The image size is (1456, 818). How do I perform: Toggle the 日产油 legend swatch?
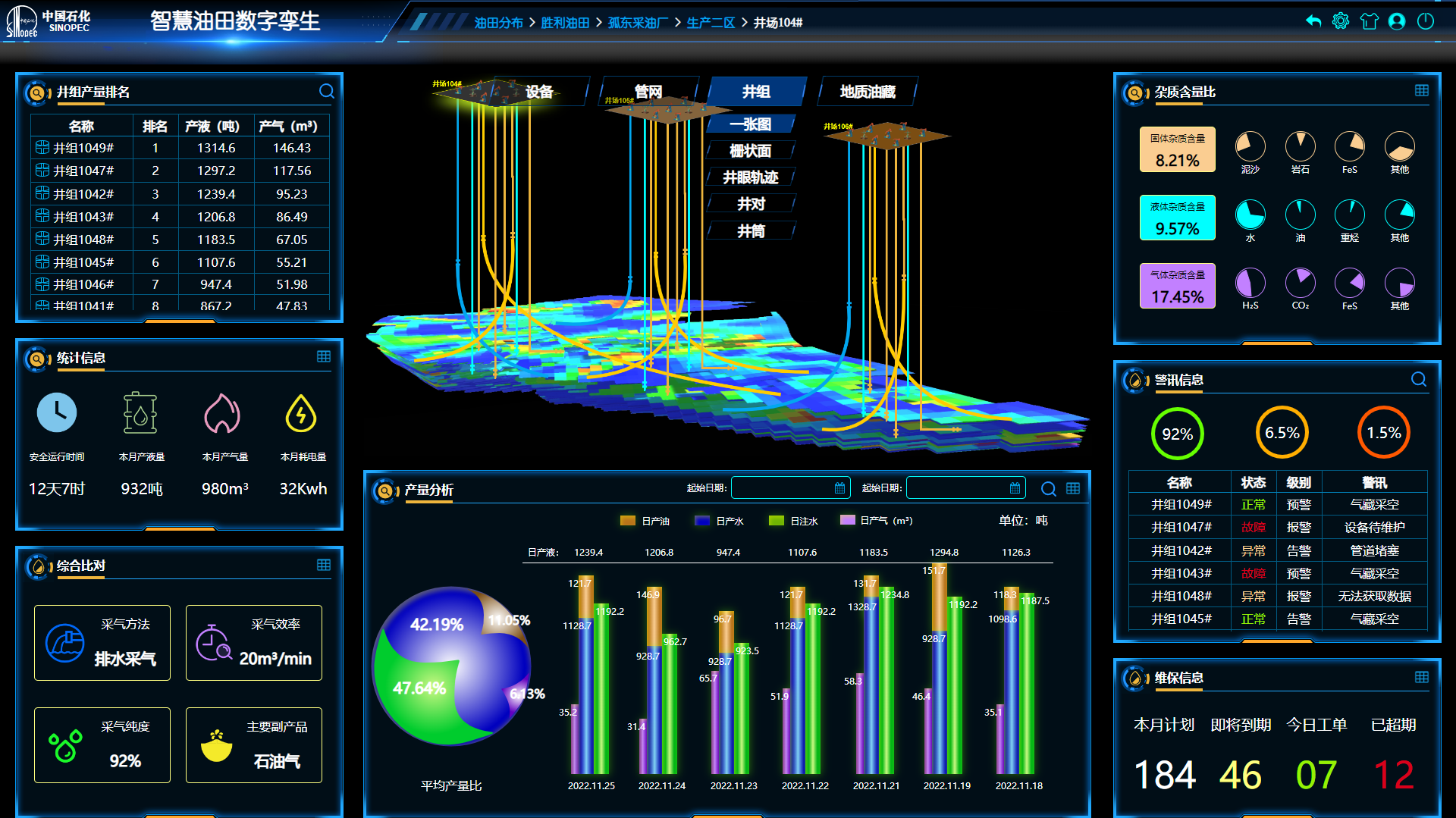627,521
